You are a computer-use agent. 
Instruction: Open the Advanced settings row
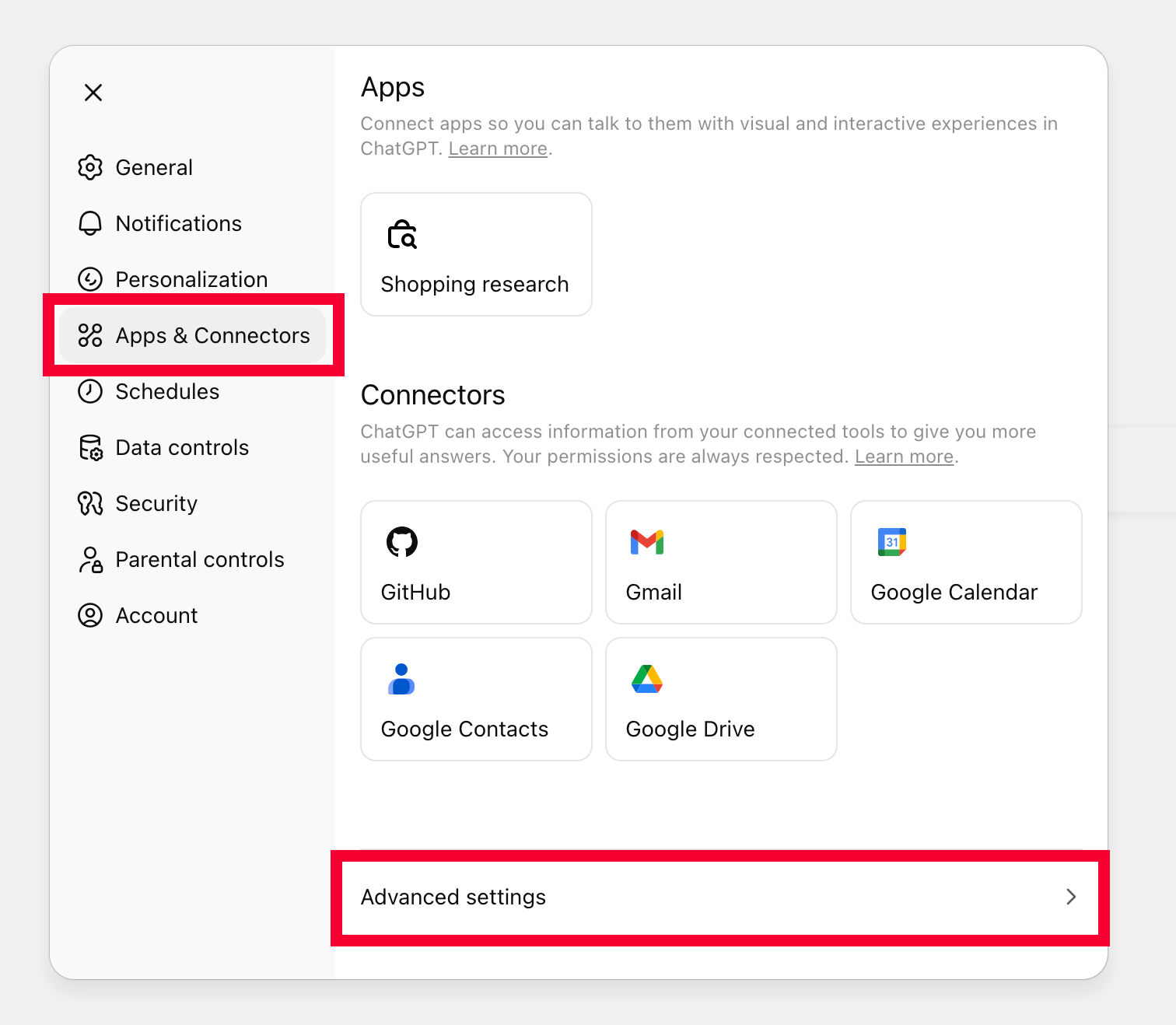click(x=453, y=897)
